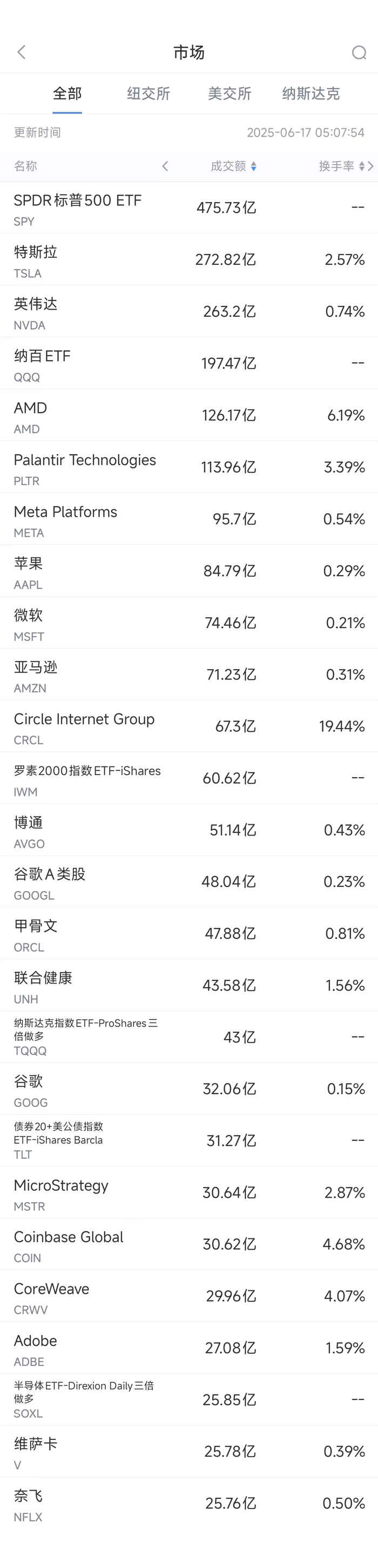Tap the back arrow icon

(x=22, y=52)
